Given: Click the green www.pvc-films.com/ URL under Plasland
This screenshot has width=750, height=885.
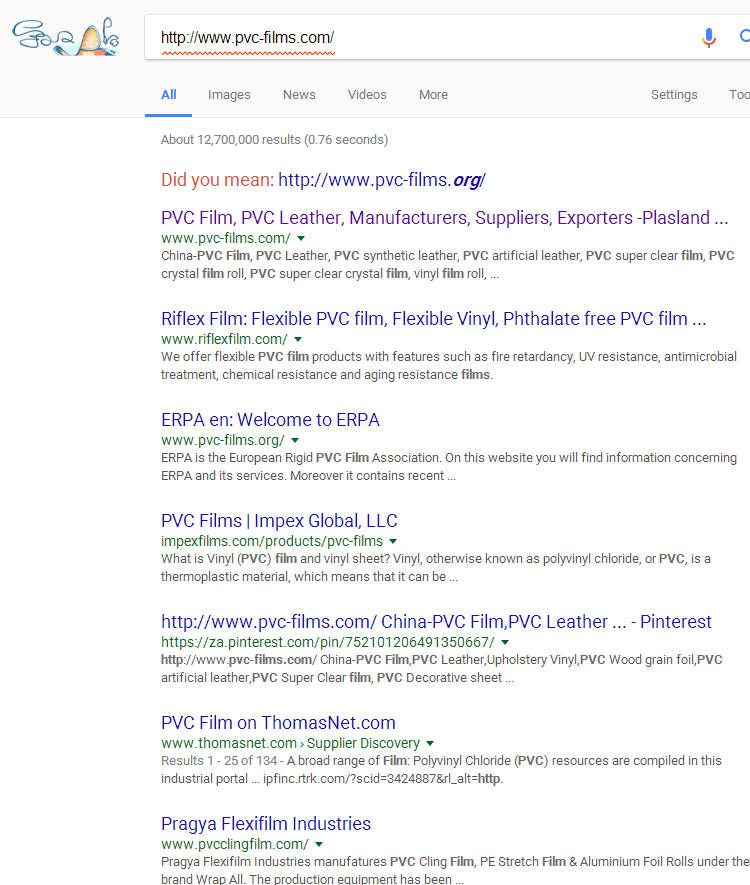Looking at the screenshot, I should coord(226,238).
